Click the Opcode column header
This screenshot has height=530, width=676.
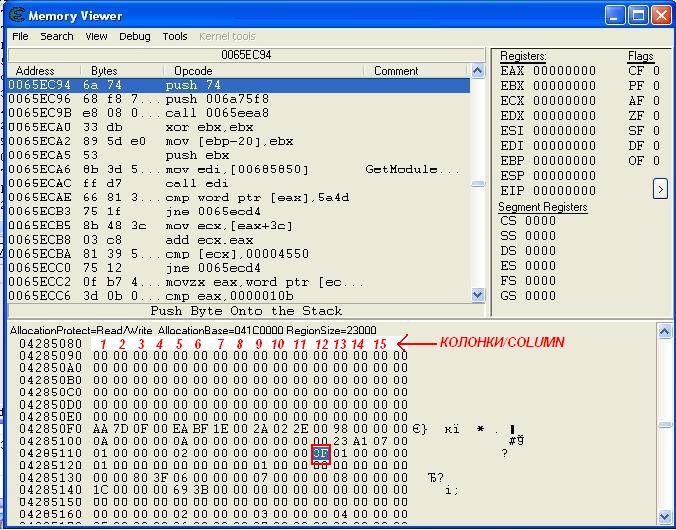(x=193, y=71)
